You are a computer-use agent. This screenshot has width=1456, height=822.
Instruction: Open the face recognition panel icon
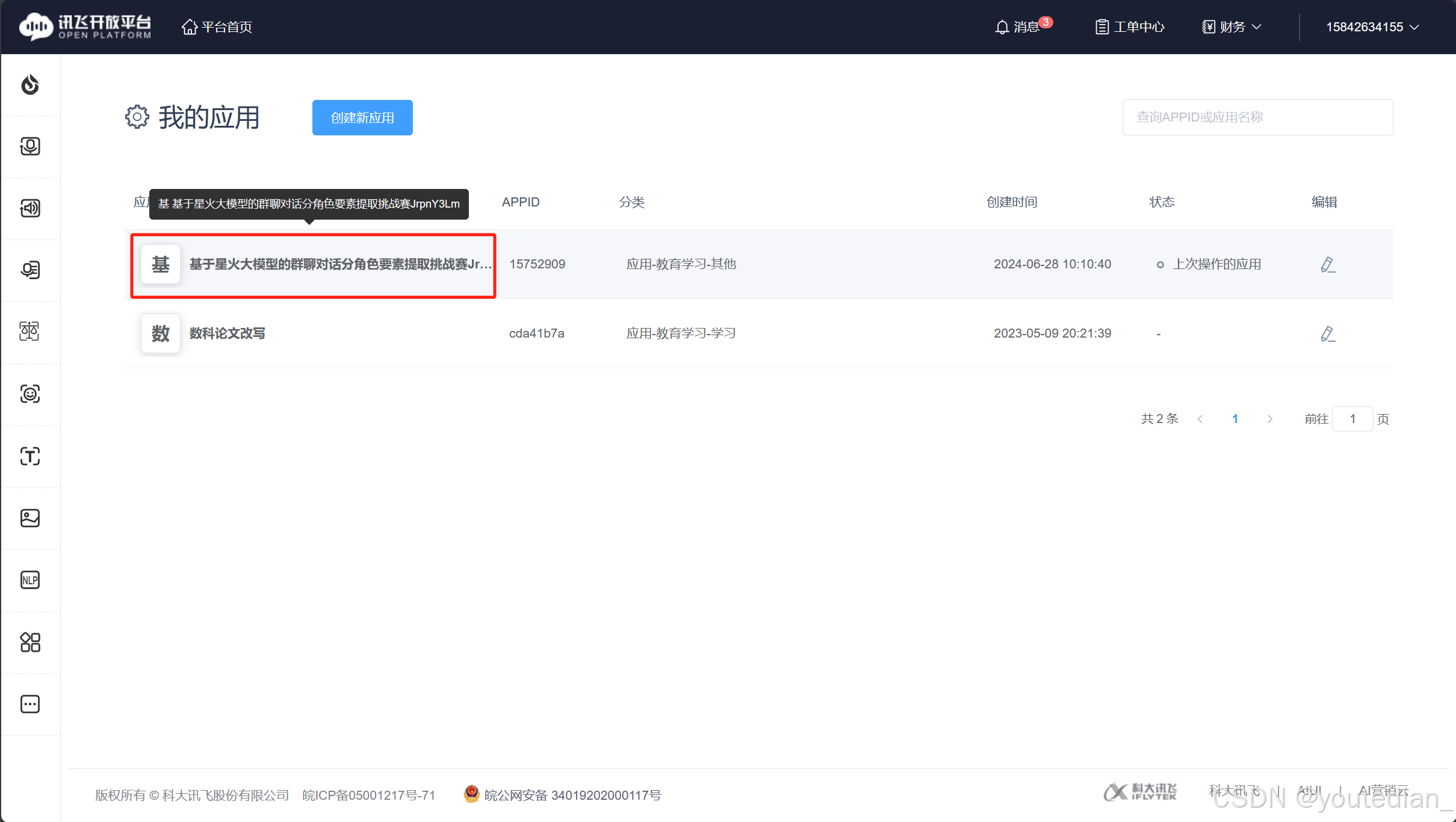tap(30, 394)
